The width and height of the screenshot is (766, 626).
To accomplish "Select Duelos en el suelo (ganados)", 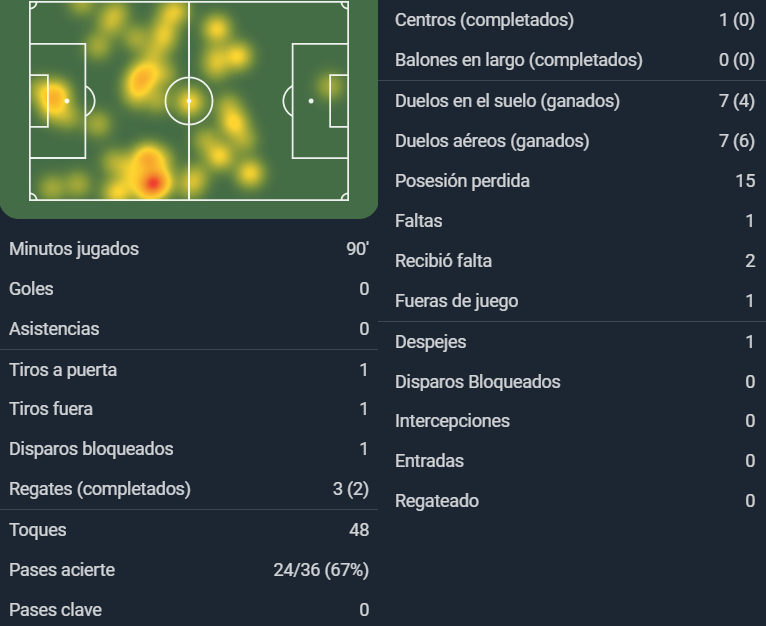I will 572,101.
